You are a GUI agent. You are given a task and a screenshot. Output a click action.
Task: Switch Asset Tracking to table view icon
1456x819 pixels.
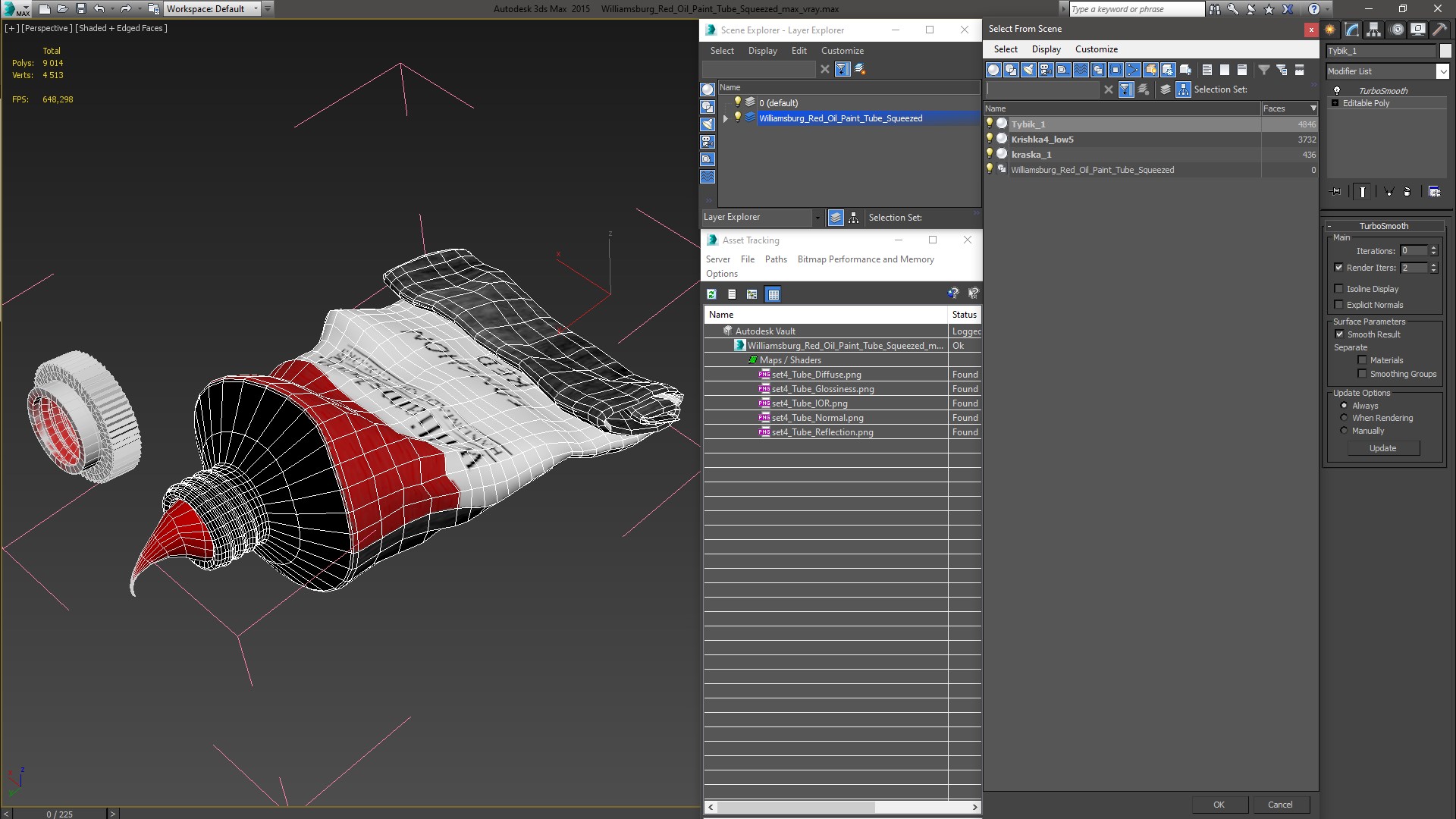pyautogui.click(x=773, y=294)
